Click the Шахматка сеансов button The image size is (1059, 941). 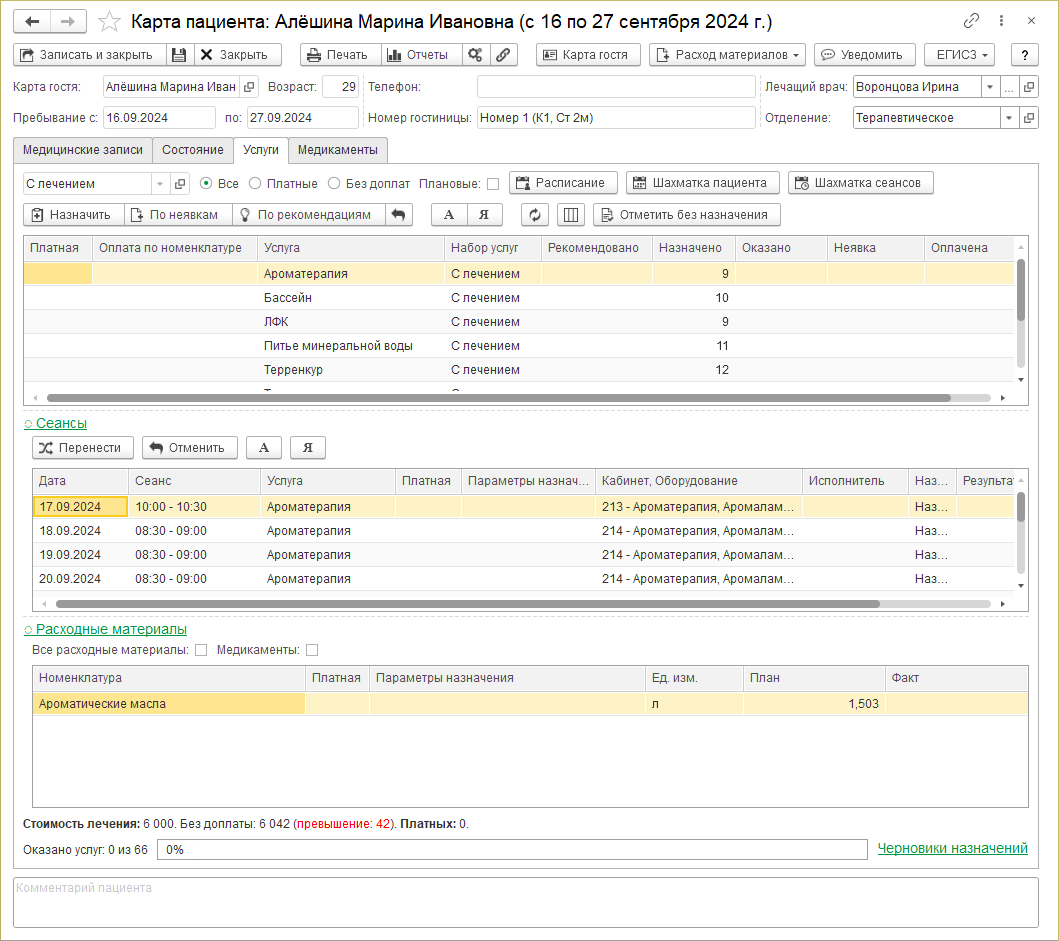pos(861,183)
